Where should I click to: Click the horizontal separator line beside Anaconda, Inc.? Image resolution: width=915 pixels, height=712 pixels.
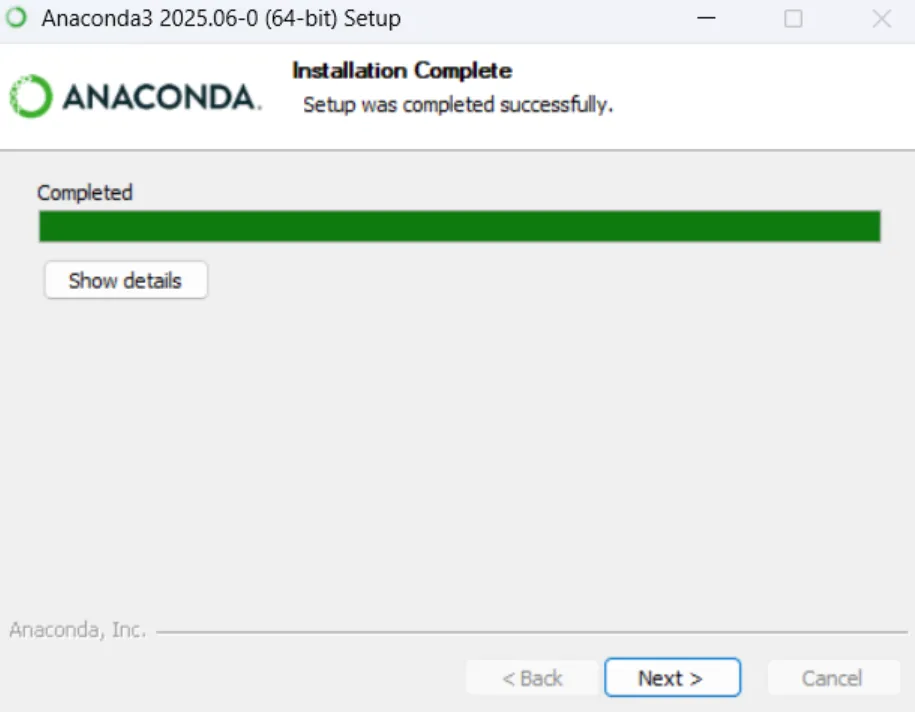point(532,631)
